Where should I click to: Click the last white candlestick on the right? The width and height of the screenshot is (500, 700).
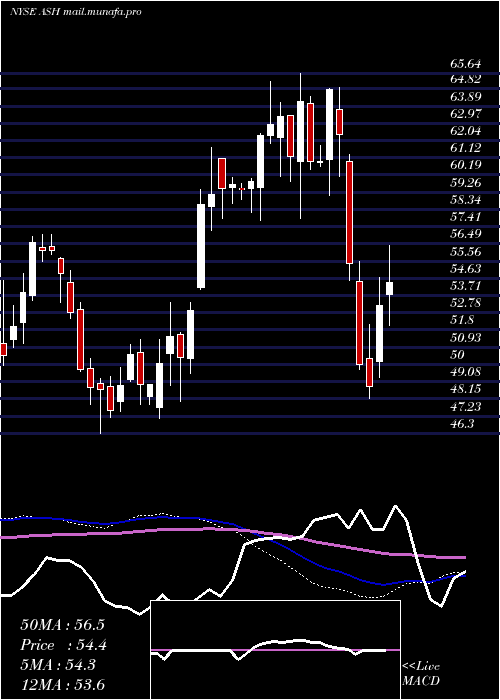tap(389, 288)
